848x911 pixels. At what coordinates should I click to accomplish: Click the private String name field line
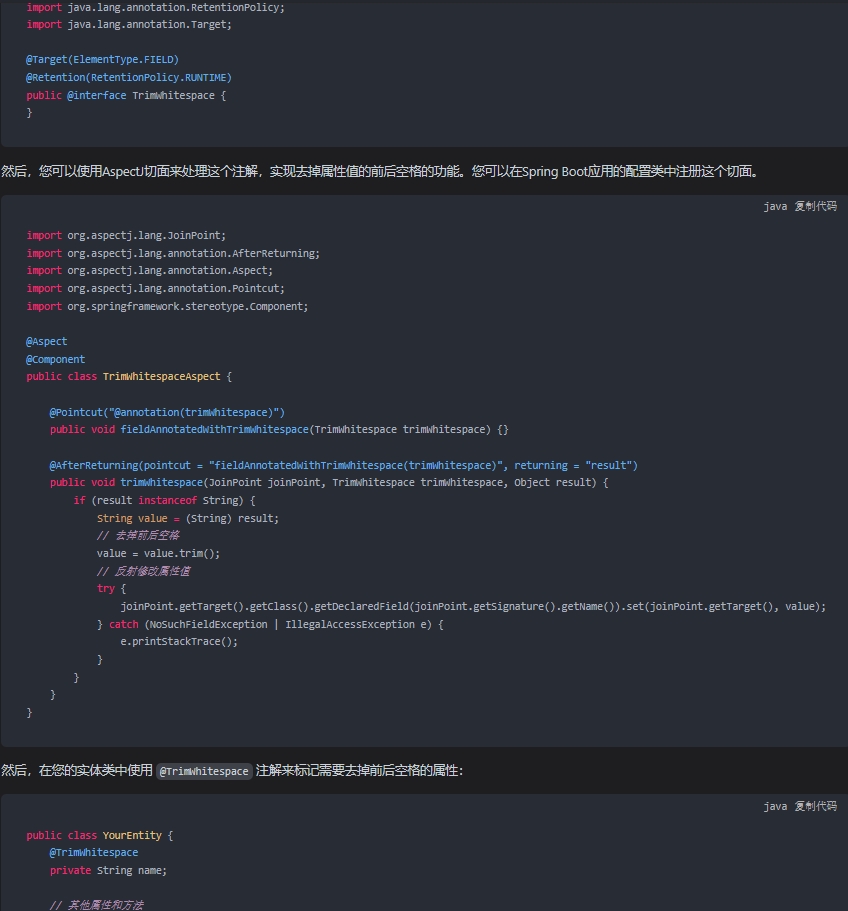point(108,870)
